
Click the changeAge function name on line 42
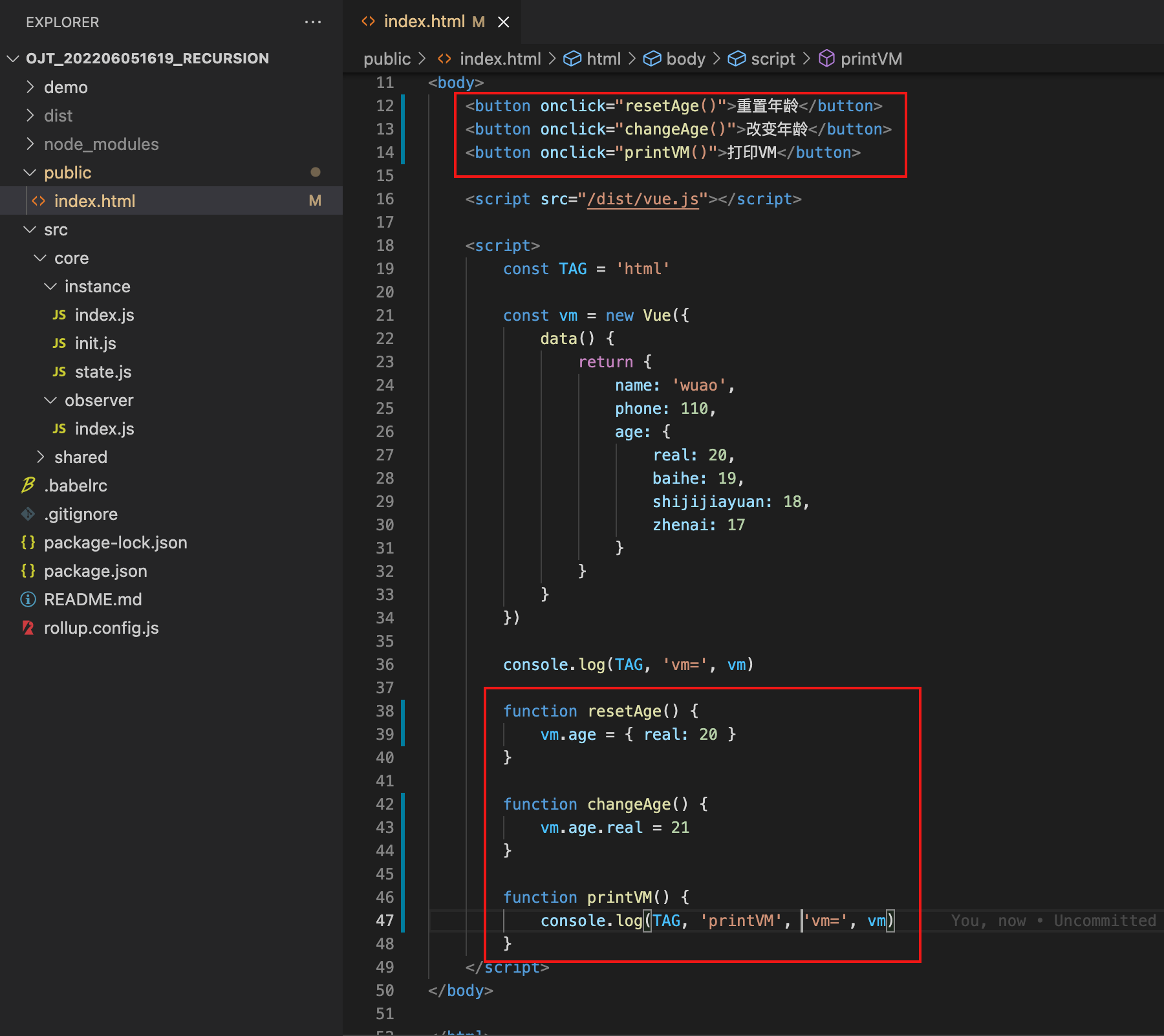(x=629, y=804)
